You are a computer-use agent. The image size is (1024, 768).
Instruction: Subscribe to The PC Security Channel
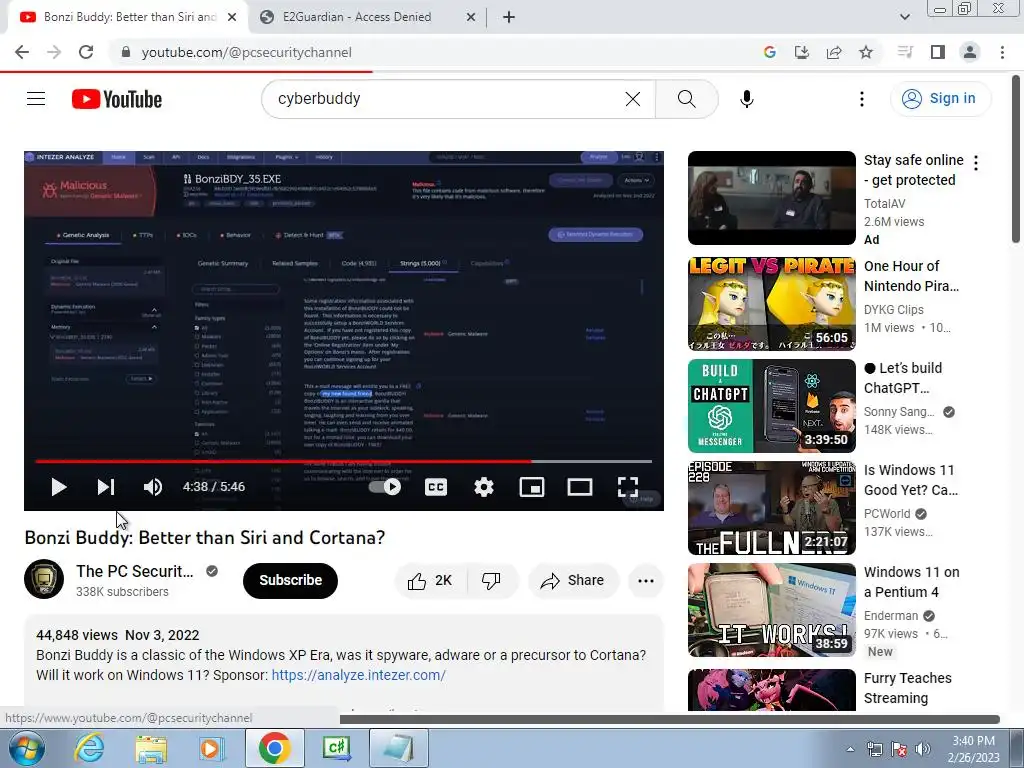[291, 581]
